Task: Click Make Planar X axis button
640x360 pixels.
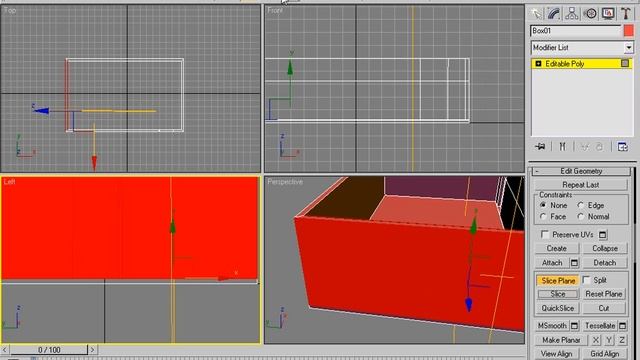Action: [x=596, y=340]
